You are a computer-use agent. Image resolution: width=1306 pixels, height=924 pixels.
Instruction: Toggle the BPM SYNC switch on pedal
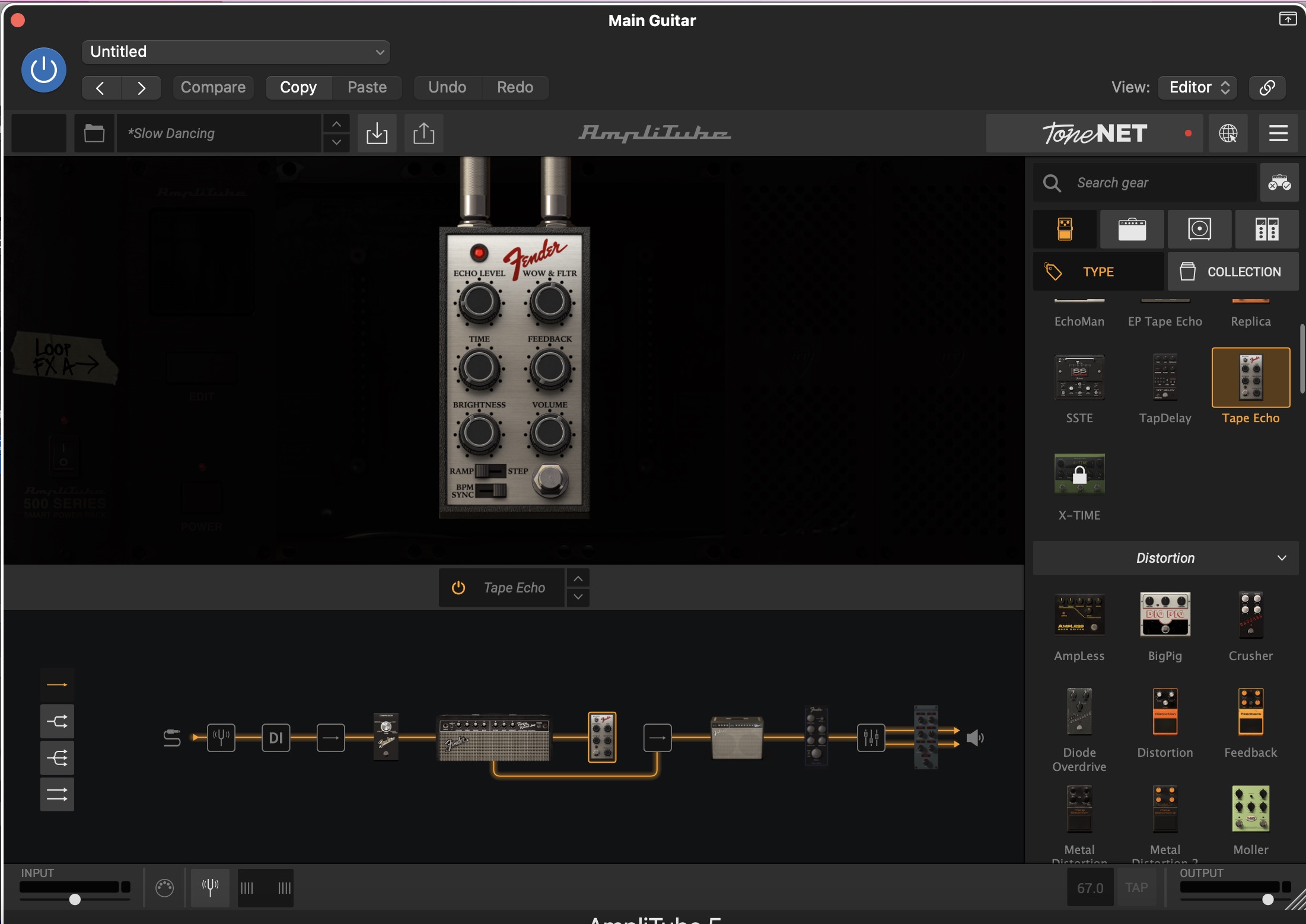tap(491, 491)
